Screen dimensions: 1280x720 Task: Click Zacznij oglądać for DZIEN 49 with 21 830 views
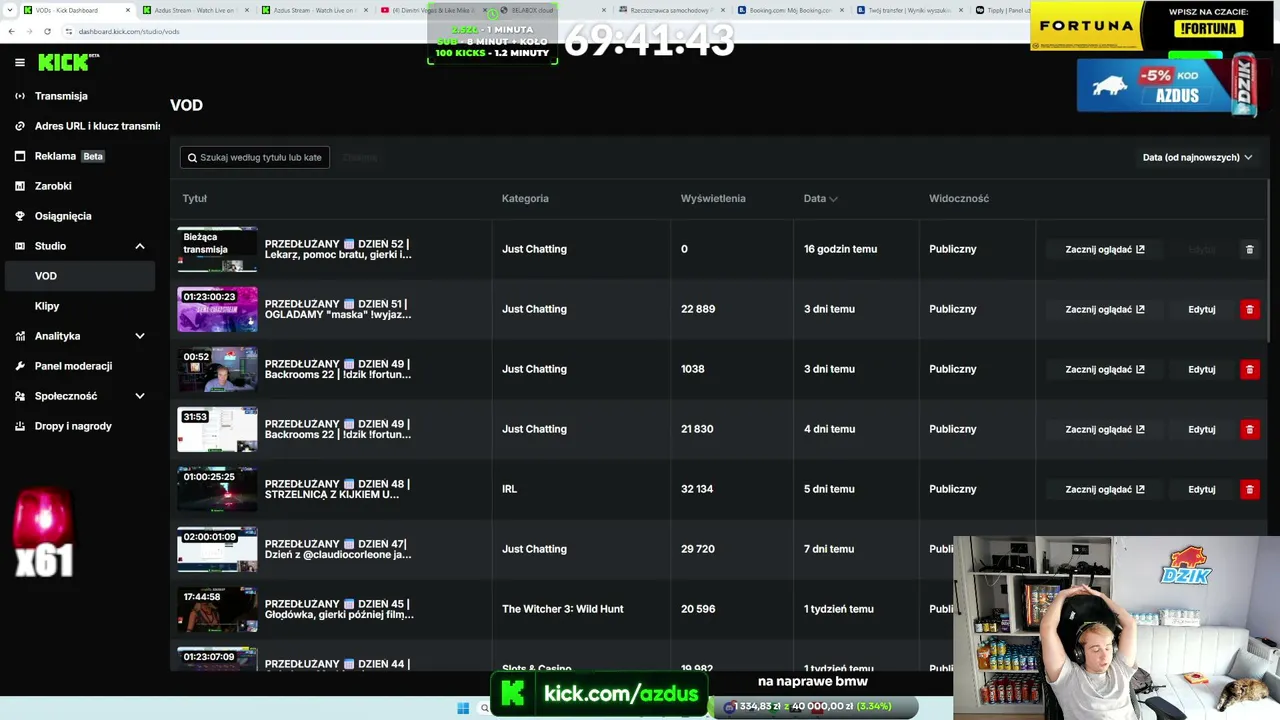coord(1105,429)
